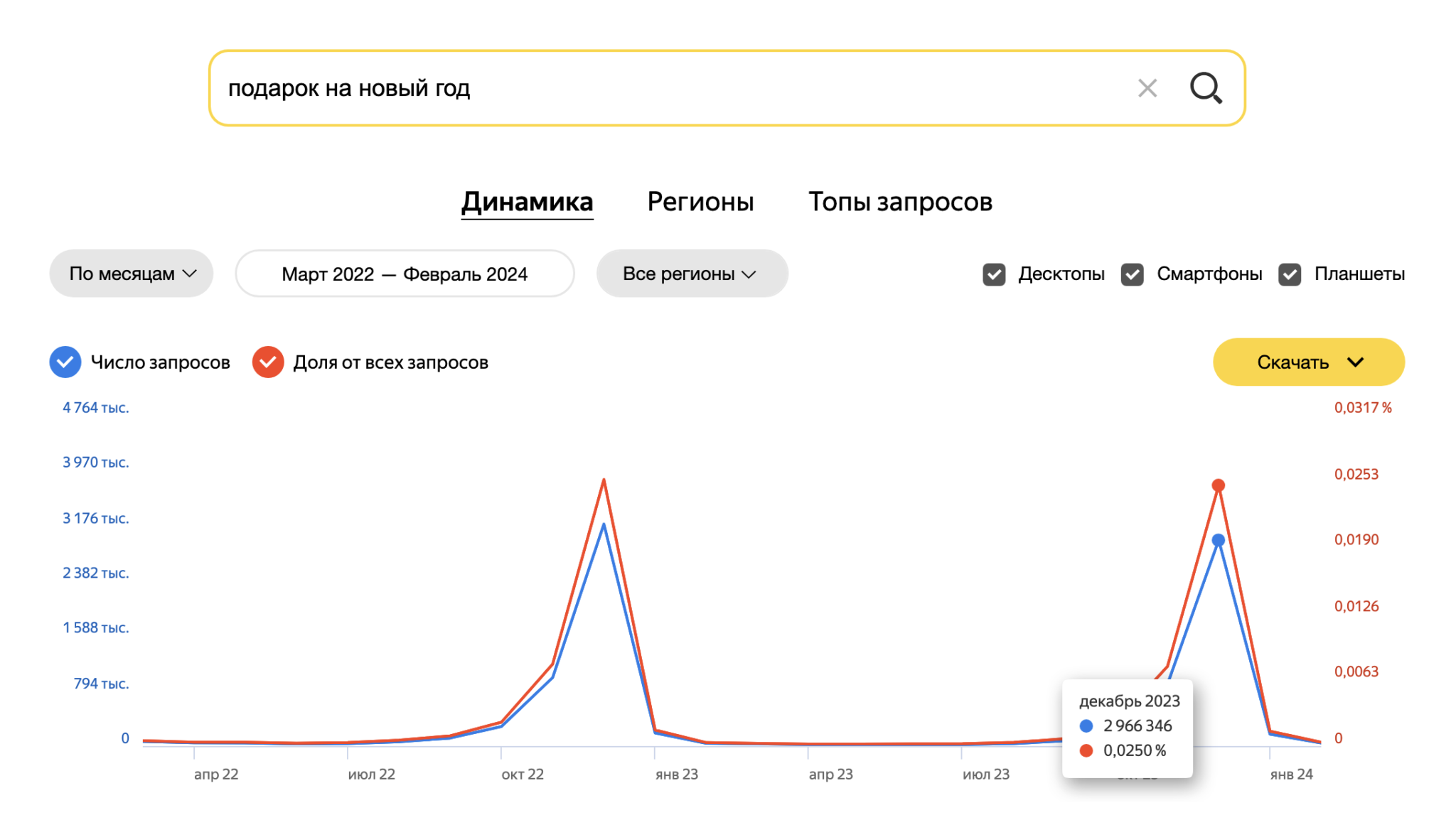Switch to the Регионы tab
Image resolution: width=1456 pixels, height=820 pixels.
700,202
